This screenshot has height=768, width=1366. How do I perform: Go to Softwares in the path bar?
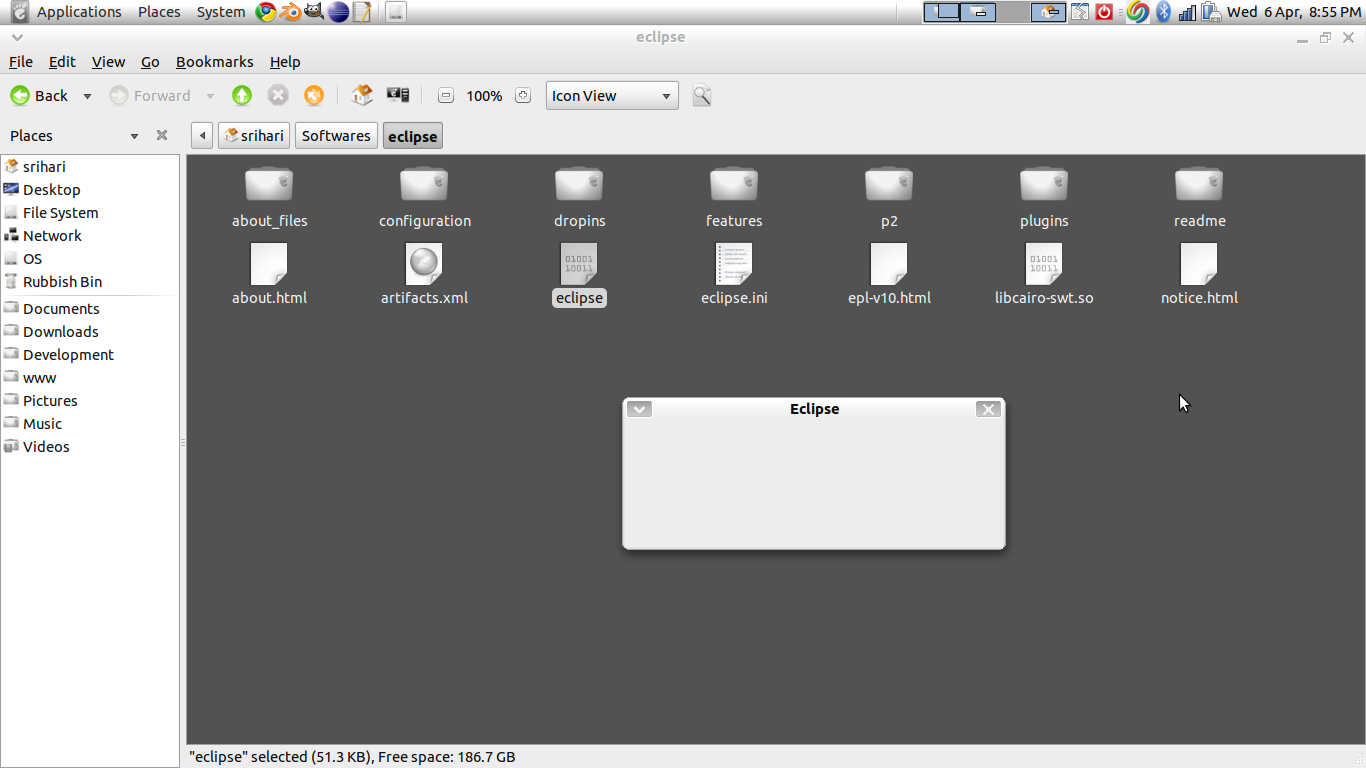pyautogui.click(x=336, y=136)
